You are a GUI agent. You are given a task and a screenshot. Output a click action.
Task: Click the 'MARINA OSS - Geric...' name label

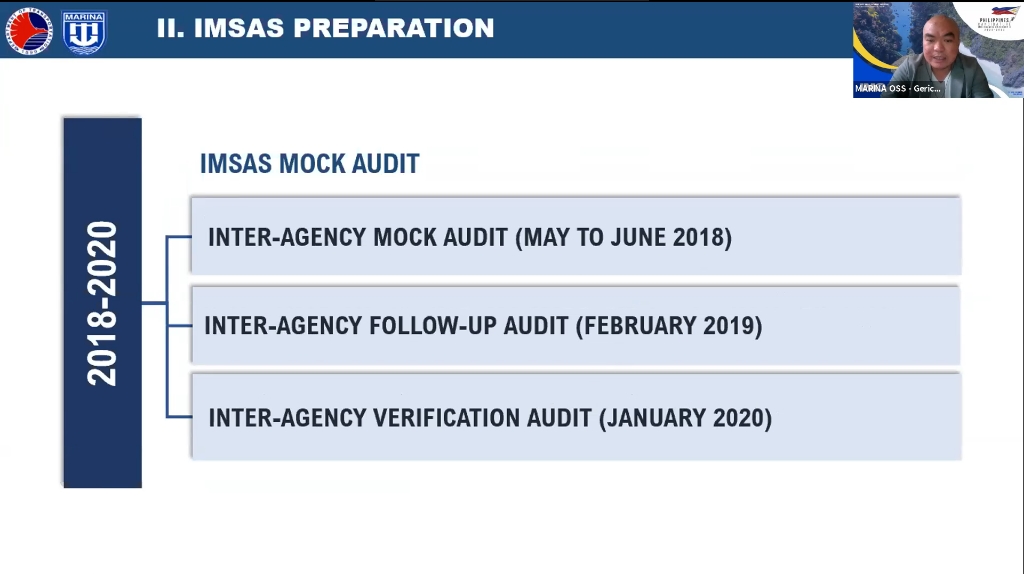point(898,88)
